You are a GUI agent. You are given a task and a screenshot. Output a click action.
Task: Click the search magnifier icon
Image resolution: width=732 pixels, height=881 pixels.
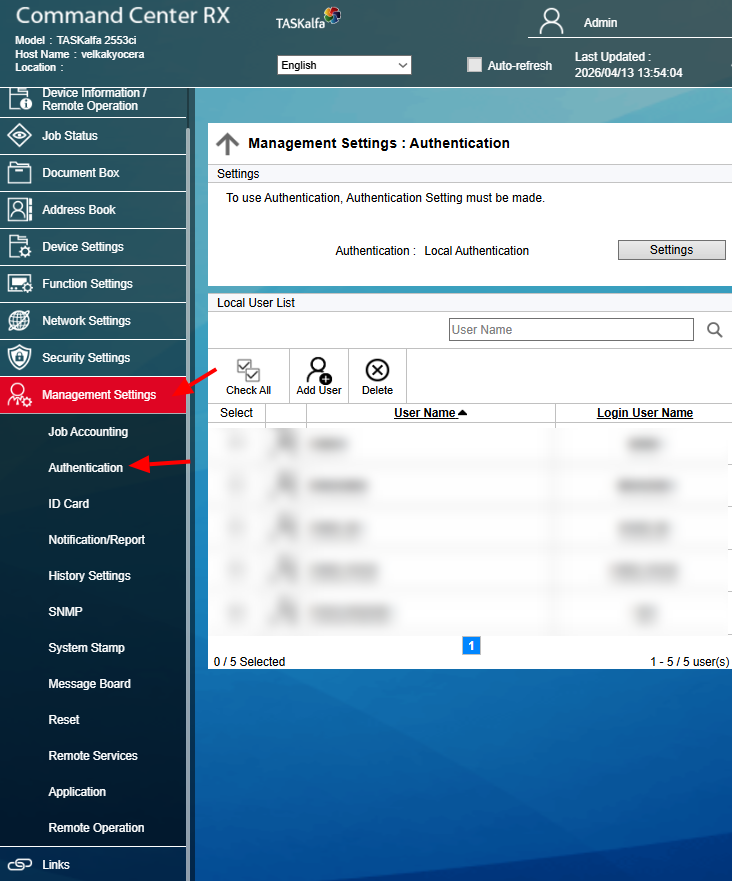tap(715, 330)
